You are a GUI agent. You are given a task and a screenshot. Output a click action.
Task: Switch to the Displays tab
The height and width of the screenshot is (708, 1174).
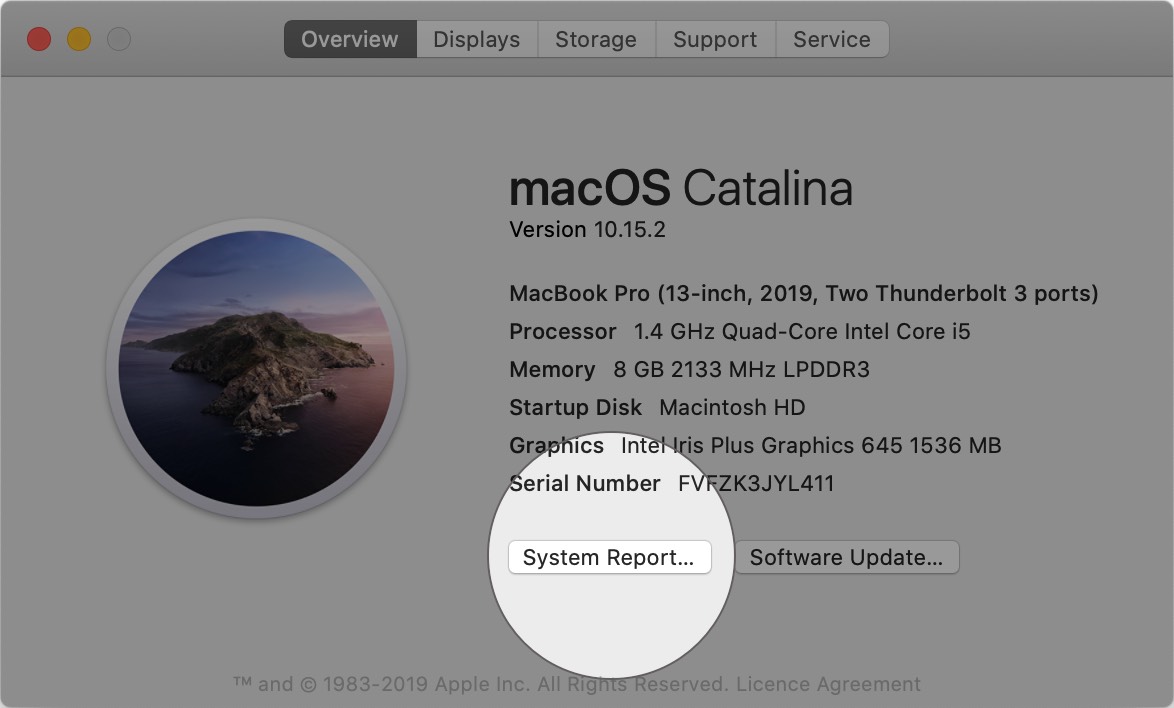pyautogui.click(x=476, y=39)
